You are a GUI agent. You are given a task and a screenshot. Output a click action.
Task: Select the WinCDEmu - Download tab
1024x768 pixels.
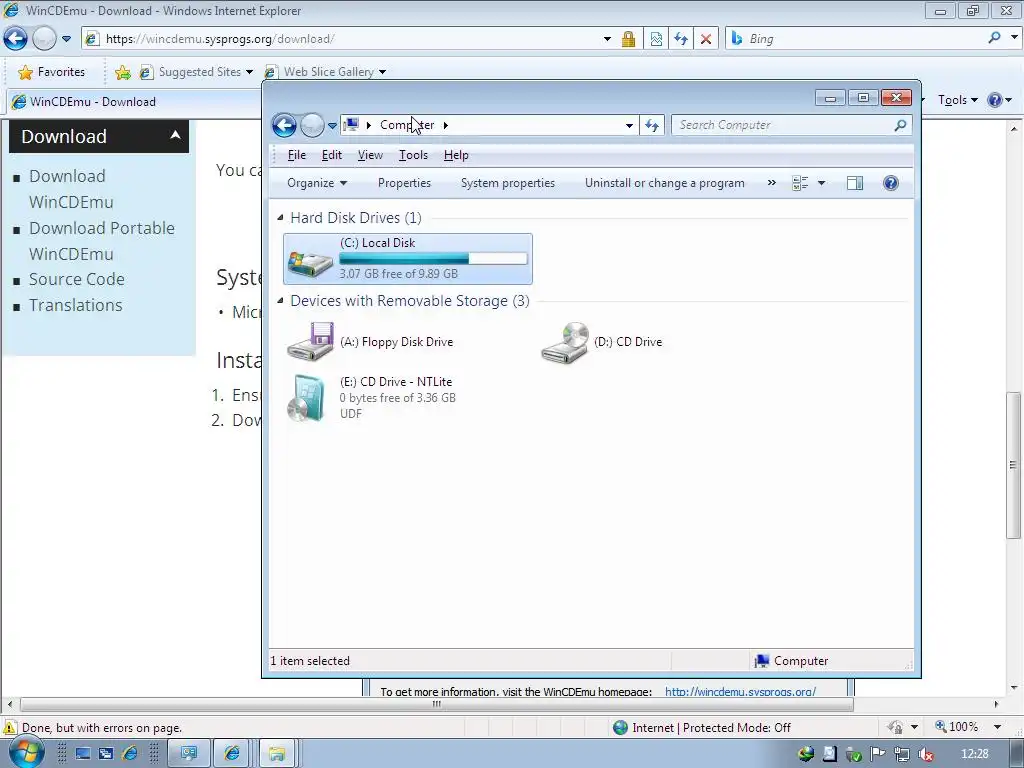[x=133, y=102]
